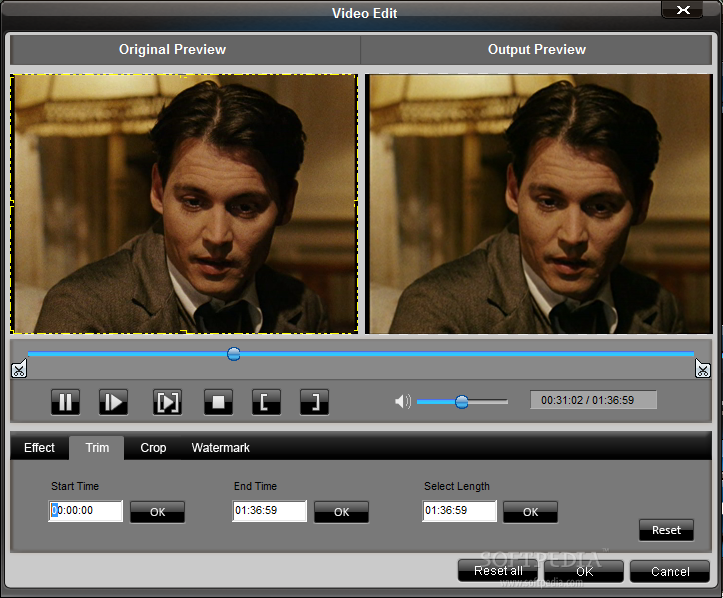
Task: Confirm Select Length with its OK button
Action: (530, 512)
